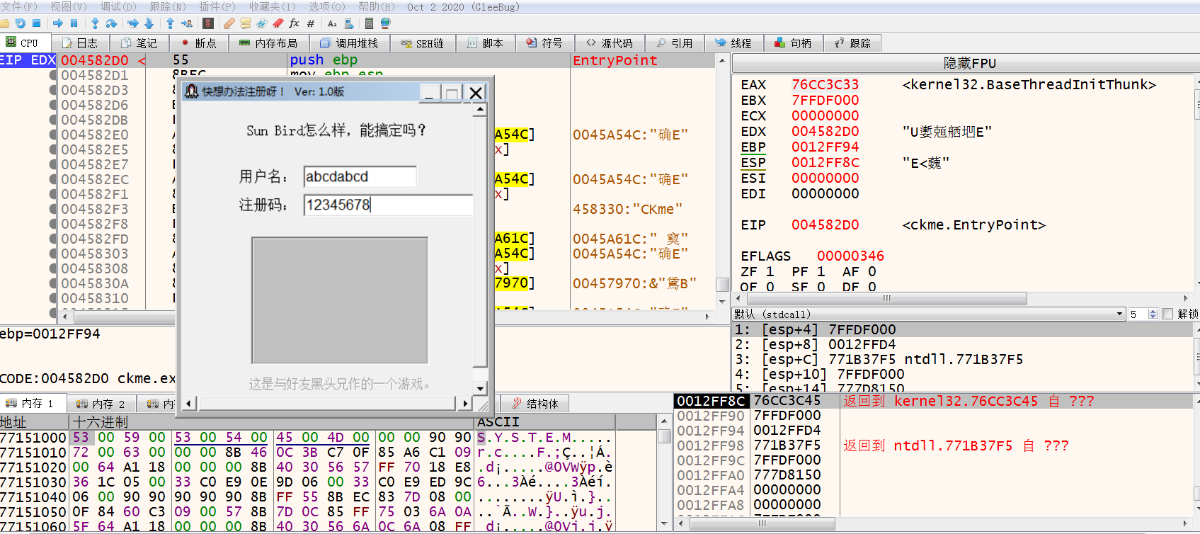Switch to the 引用 tab
Viewport: 1200px width, 534px height.
pos(674,43)
